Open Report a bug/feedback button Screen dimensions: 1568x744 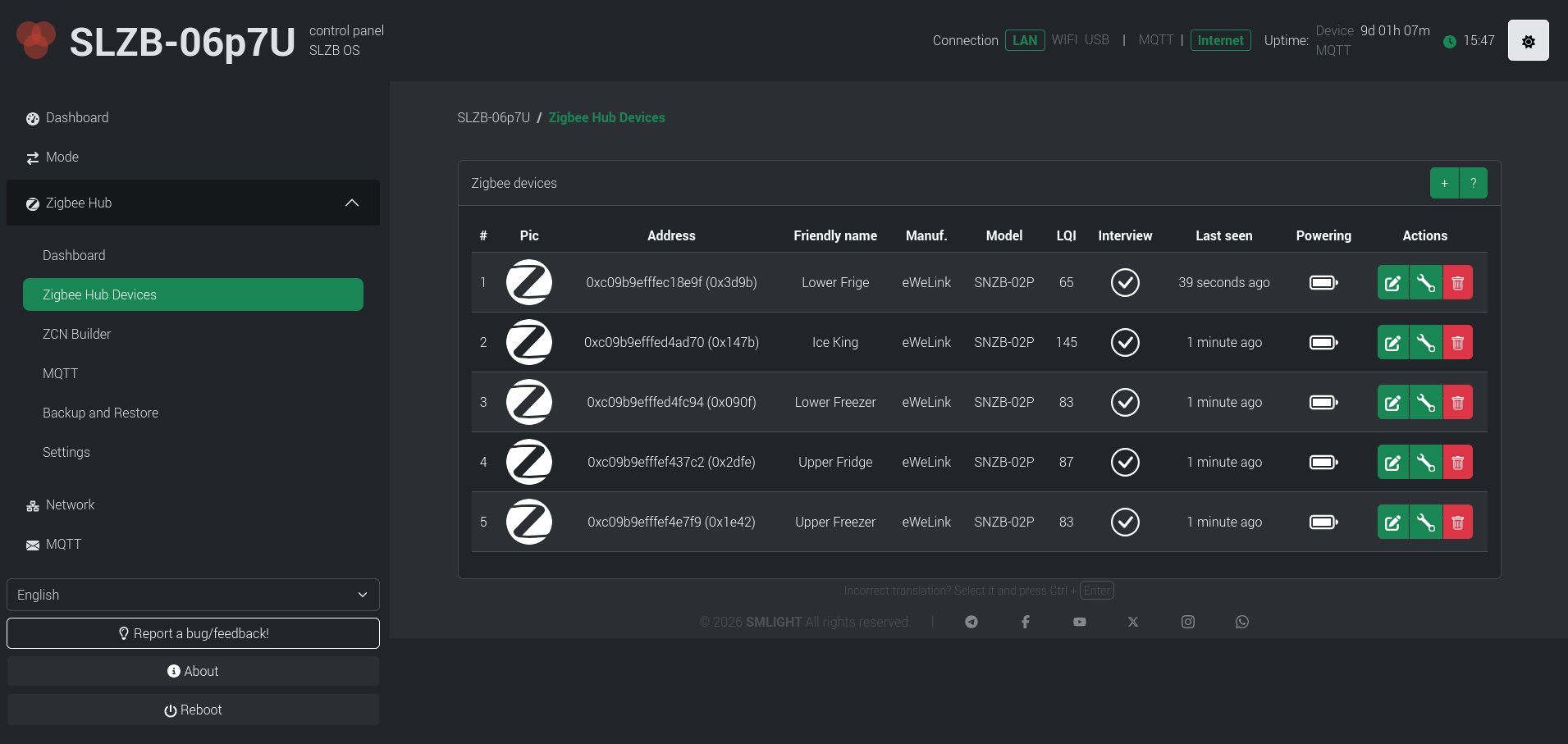pyautogui.click(x=193, y=633)
